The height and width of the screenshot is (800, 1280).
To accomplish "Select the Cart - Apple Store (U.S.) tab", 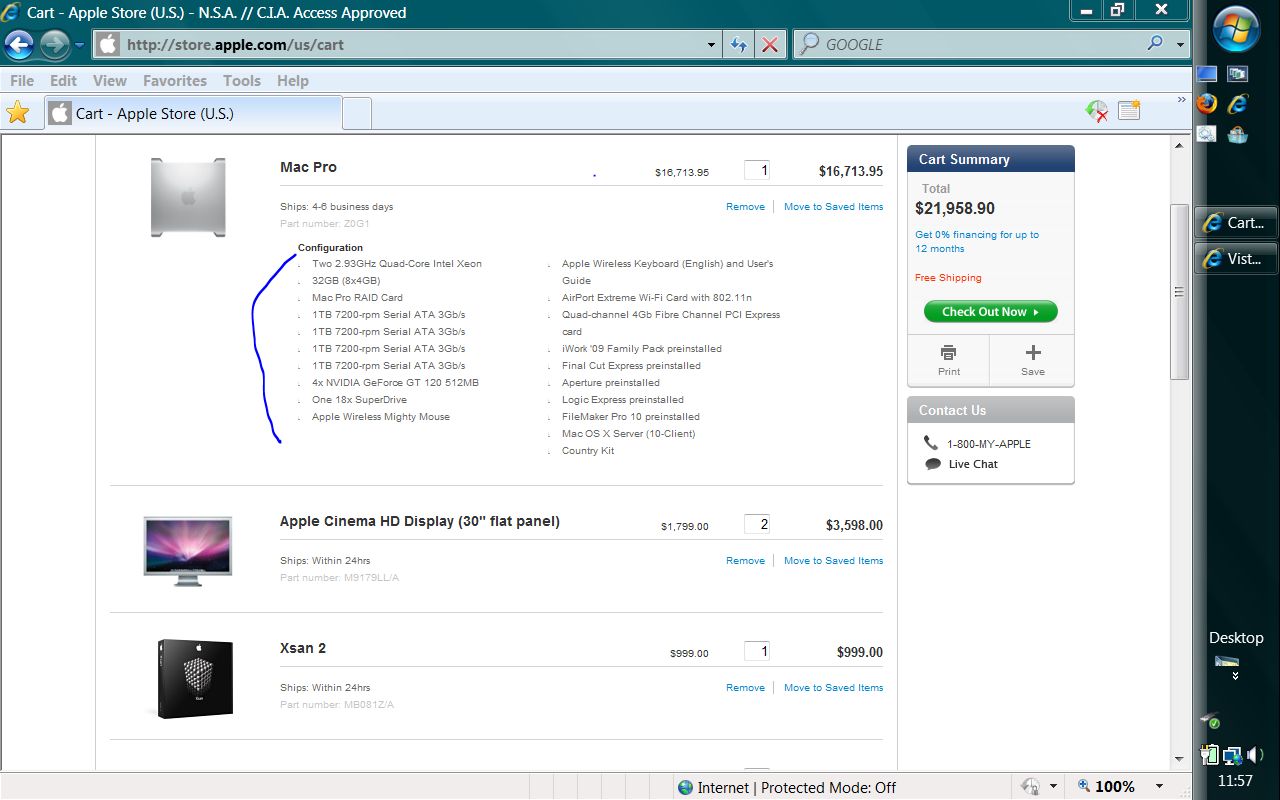I will pyautogui.click(x=192, y=113).
